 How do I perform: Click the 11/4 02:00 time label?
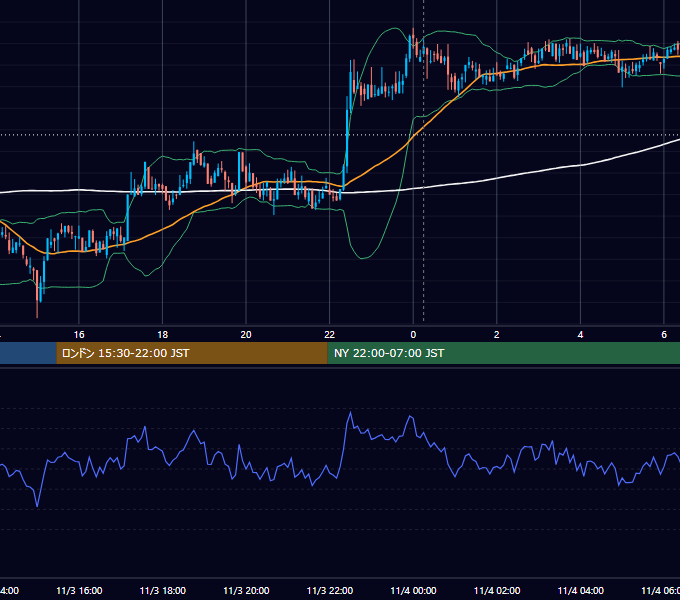[497, 590]
